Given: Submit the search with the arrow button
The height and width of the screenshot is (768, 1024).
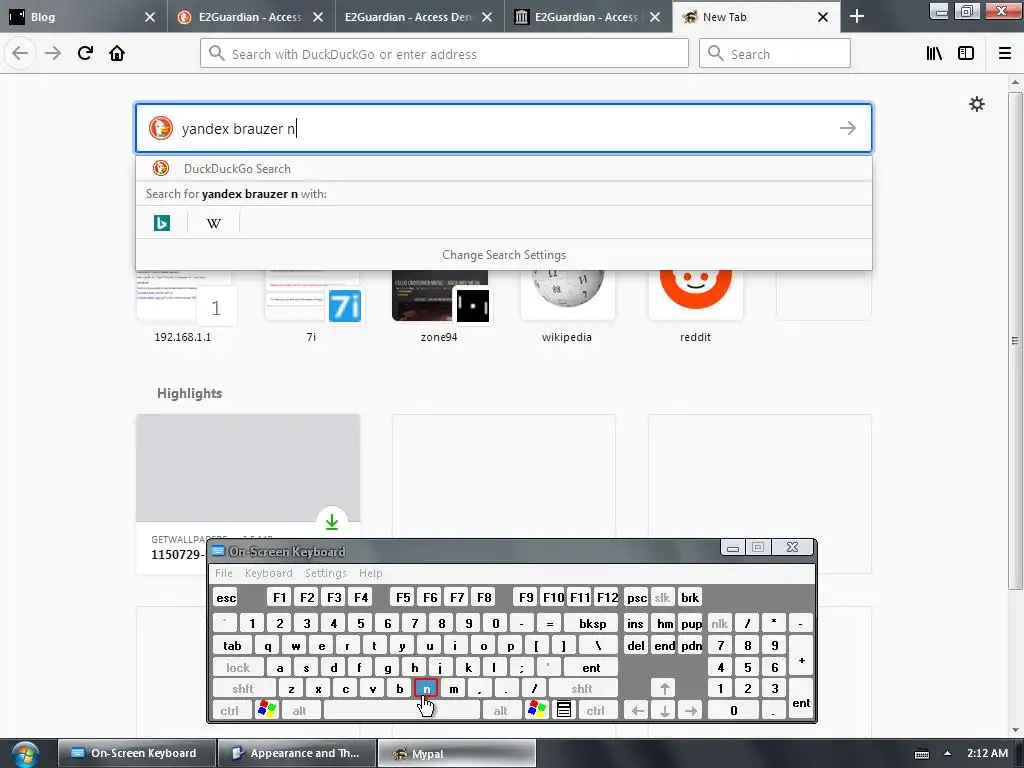Looking at the screenshot, I should pyautogui.click(x=848, y=128).
